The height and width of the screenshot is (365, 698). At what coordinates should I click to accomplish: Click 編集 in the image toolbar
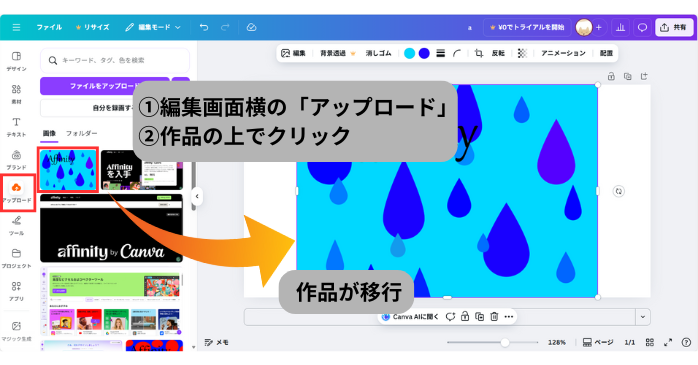293,53
